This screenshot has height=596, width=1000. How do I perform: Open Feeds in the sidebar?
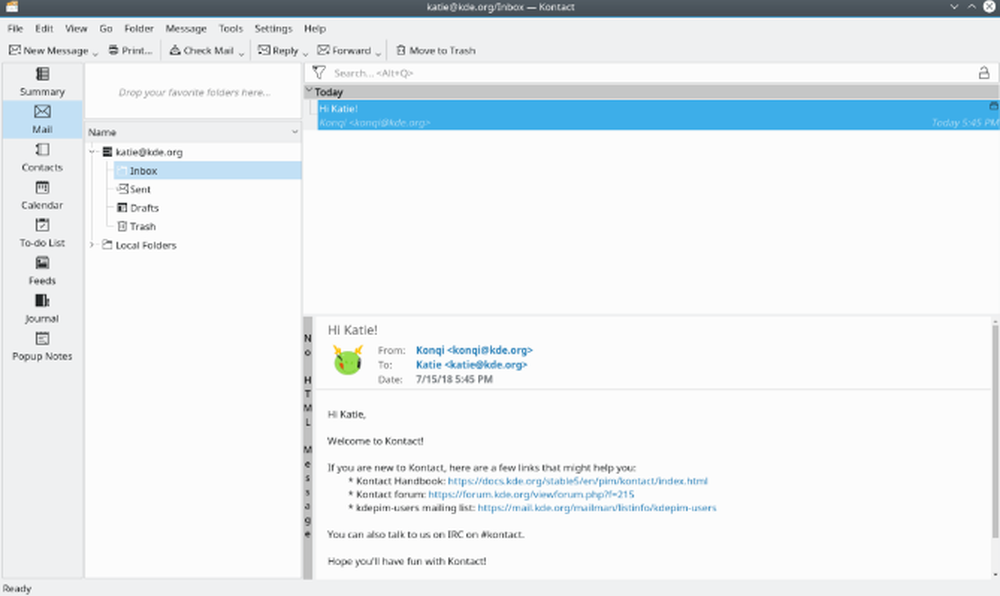tap(42, 270)
